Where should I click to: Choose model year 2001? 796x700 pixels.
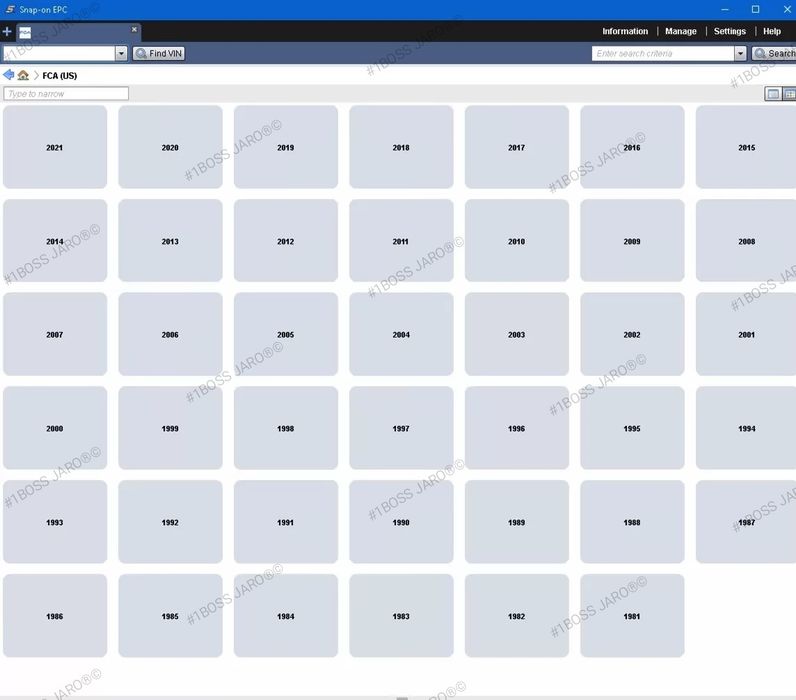click(x=746, y=335)
